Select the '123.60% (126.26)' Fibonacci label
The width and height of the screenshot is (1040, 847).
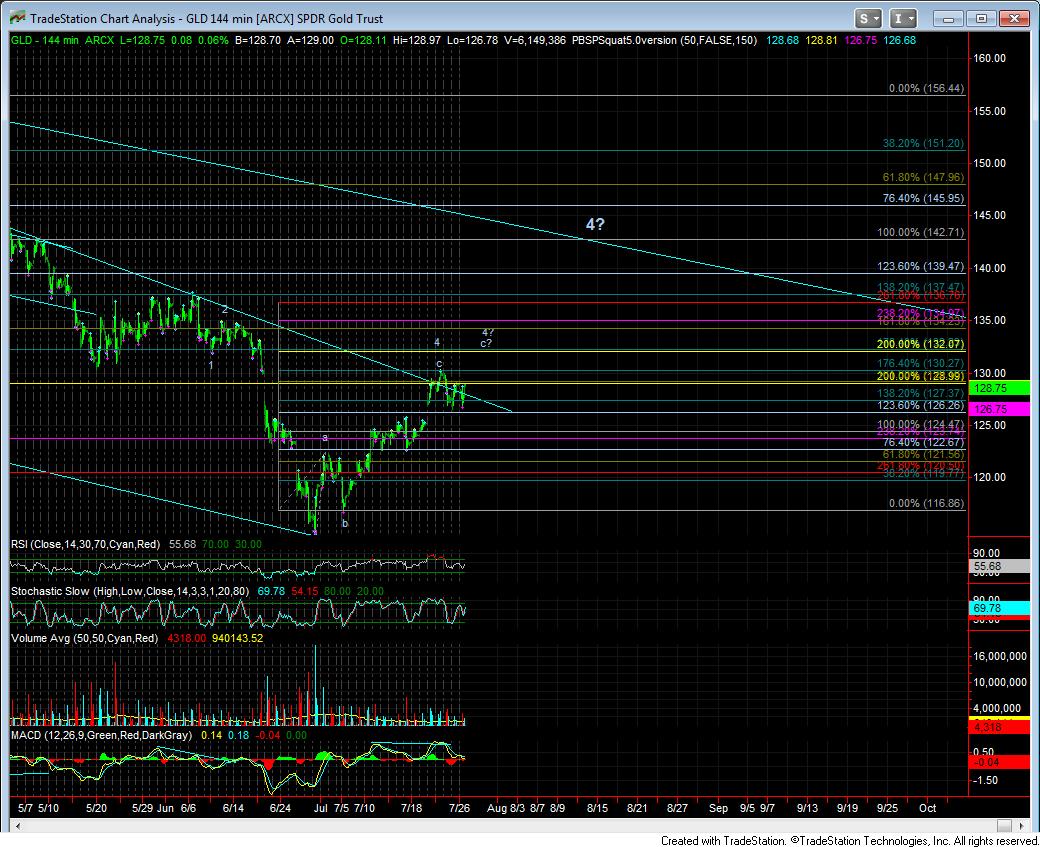[x=921, y=405]
